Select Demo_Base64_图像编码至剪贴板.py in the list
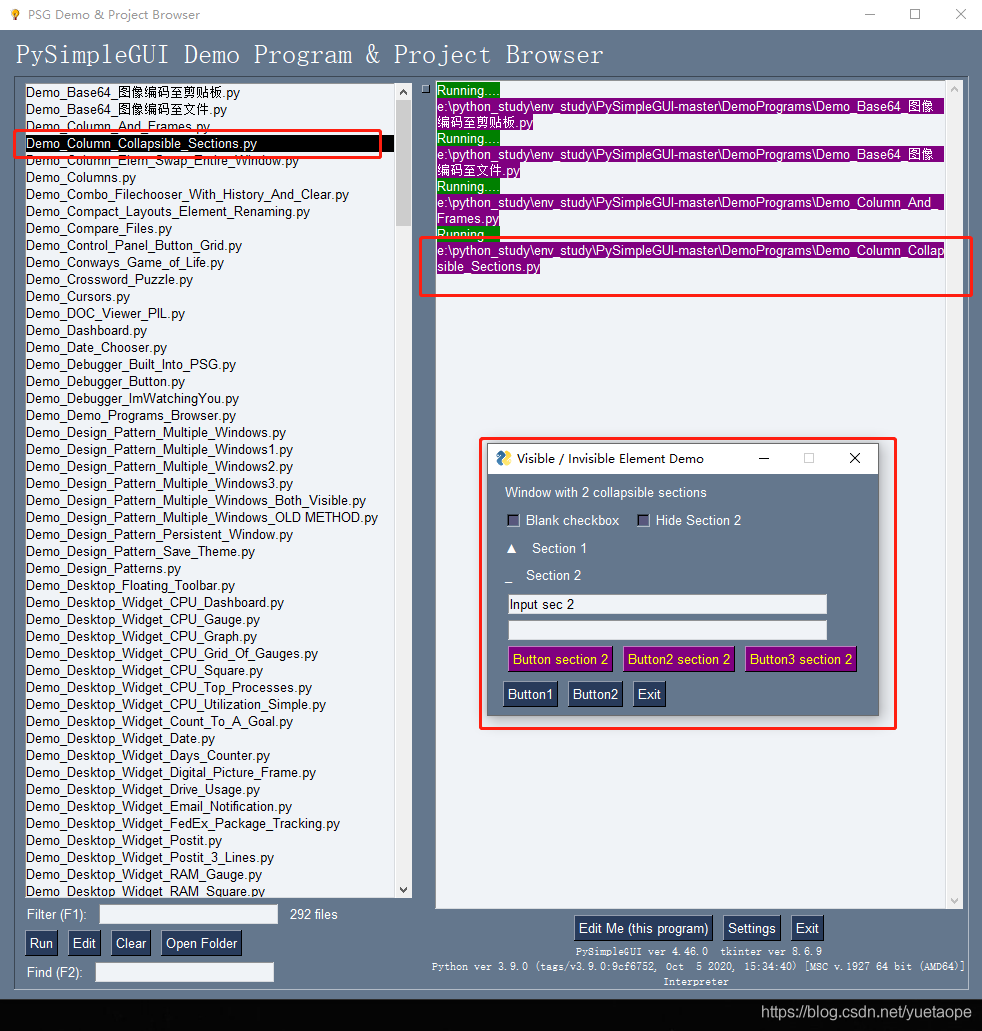The image size is (982, 1031). tap(210, 93)
